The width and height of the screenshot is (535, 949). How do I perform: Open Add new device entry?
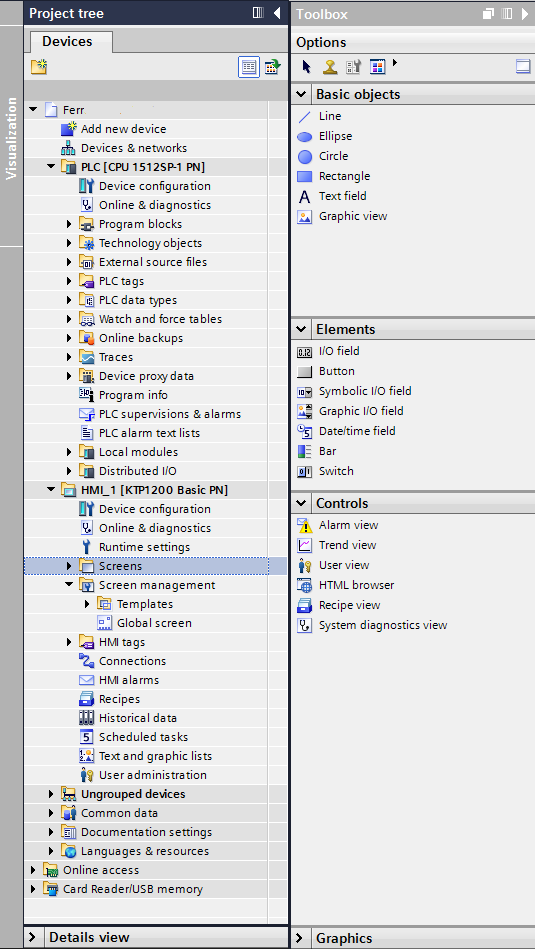[123, 129]
